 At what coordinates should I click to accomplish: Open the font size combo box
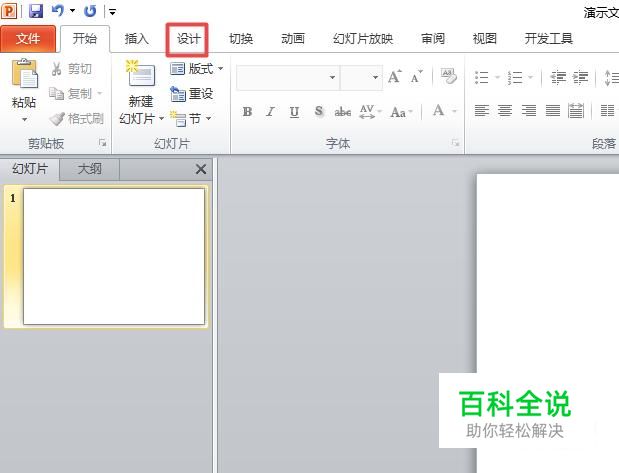(361, 77)
